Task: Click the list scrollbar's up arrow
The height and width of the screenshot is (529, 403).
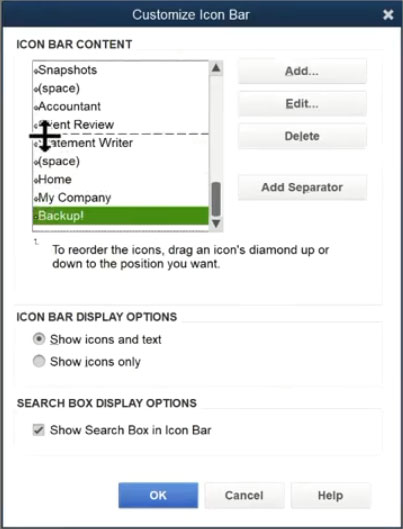Action: [x=216, y=68]
